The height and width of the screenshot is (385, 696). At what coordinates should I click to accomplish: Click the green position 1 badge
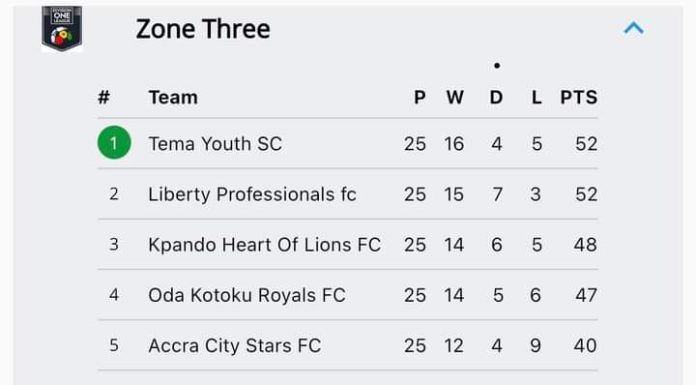click(x=114, y=143)
